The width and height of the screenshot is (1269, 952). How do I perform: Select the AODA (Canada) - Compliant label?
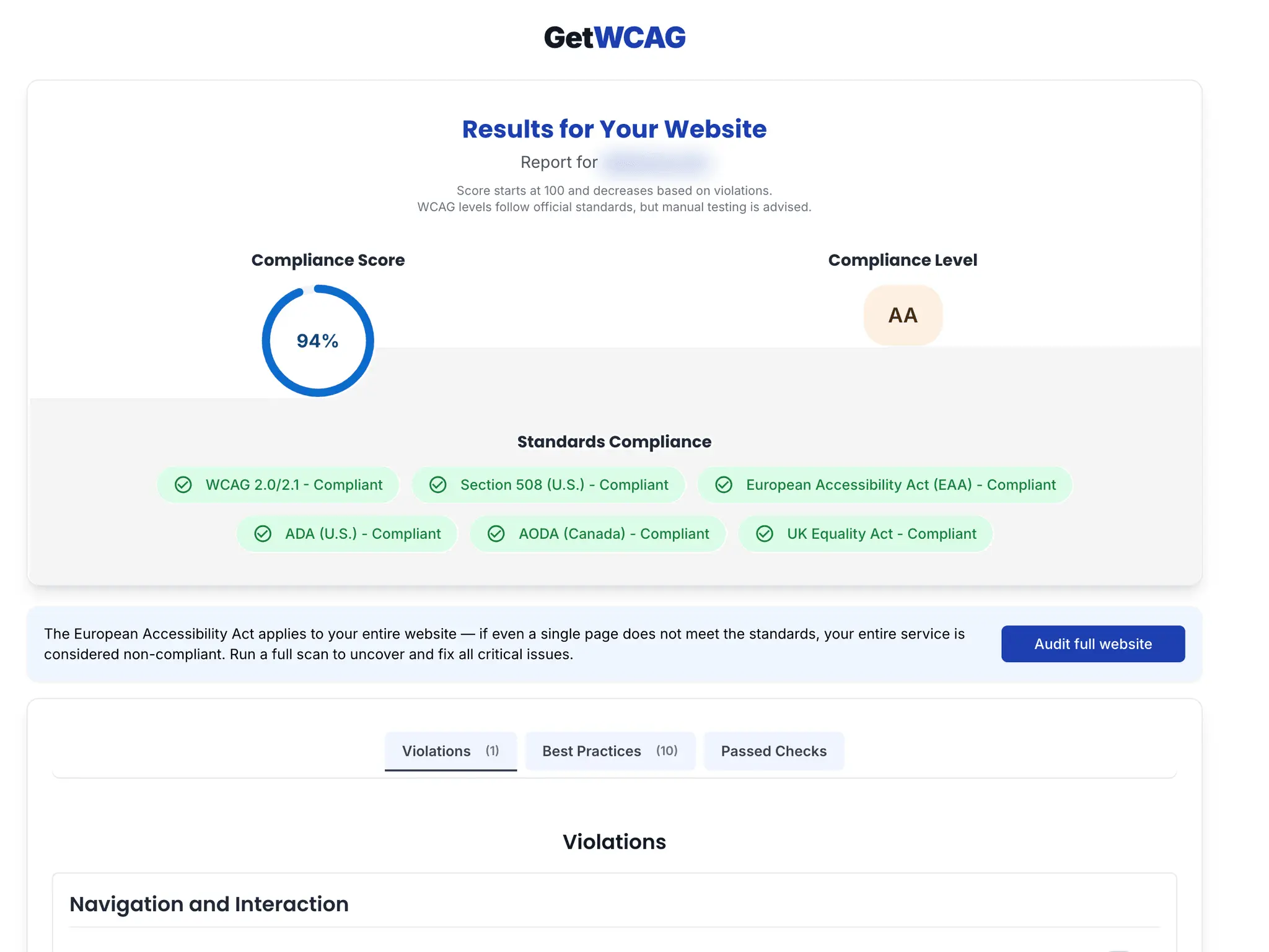[x=613, y=533]
